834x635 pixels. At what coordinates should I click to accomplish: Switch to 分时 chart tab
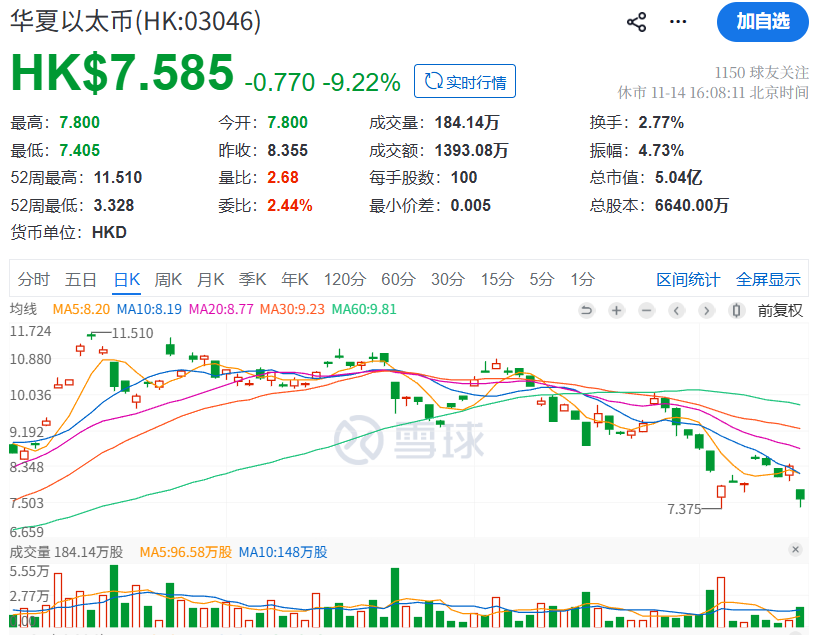coord(34,279)
